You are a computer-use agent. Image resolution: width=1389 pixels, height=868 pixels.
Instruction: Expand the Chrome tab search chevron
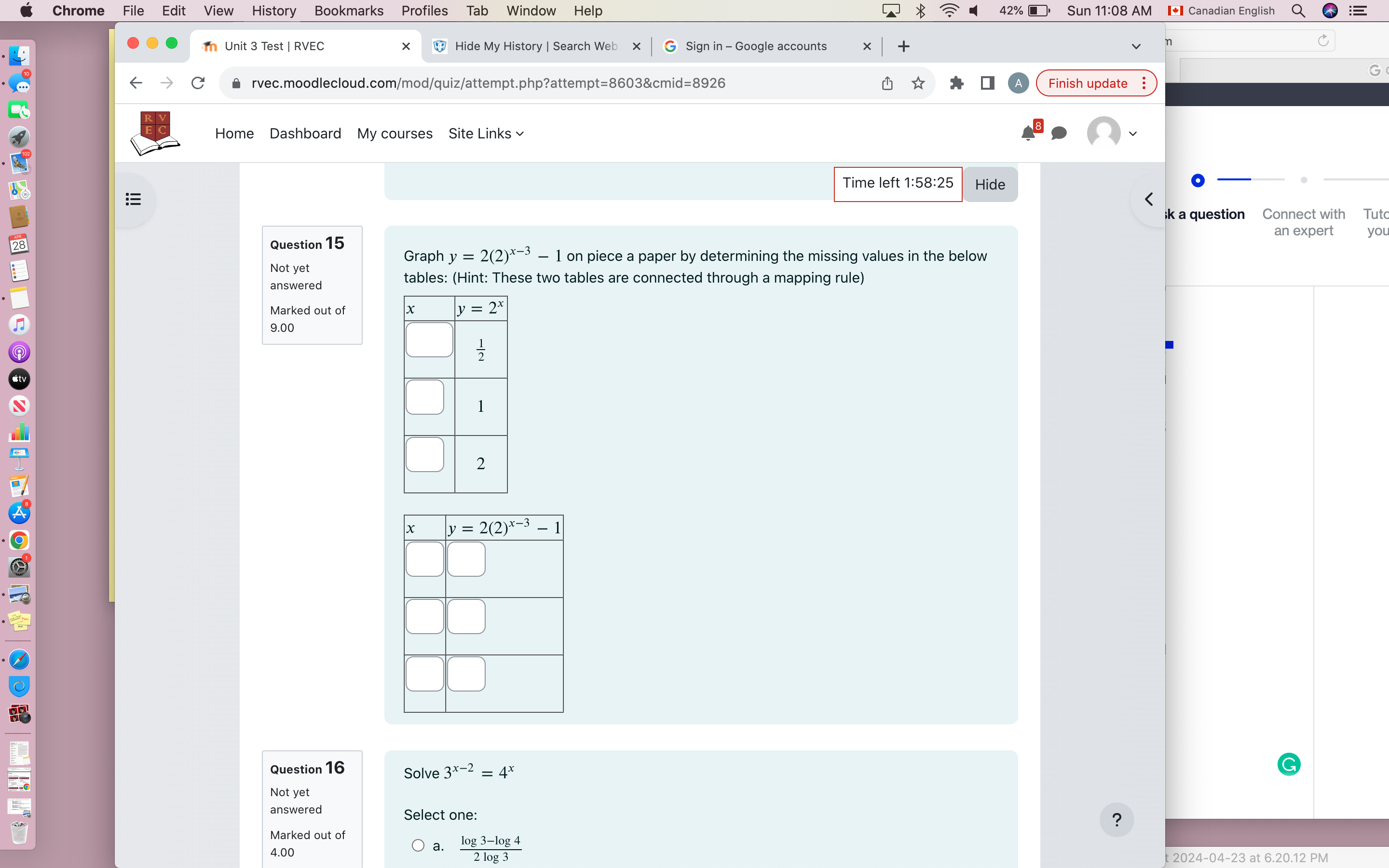pyautogui.click(x=1135, y=46)
